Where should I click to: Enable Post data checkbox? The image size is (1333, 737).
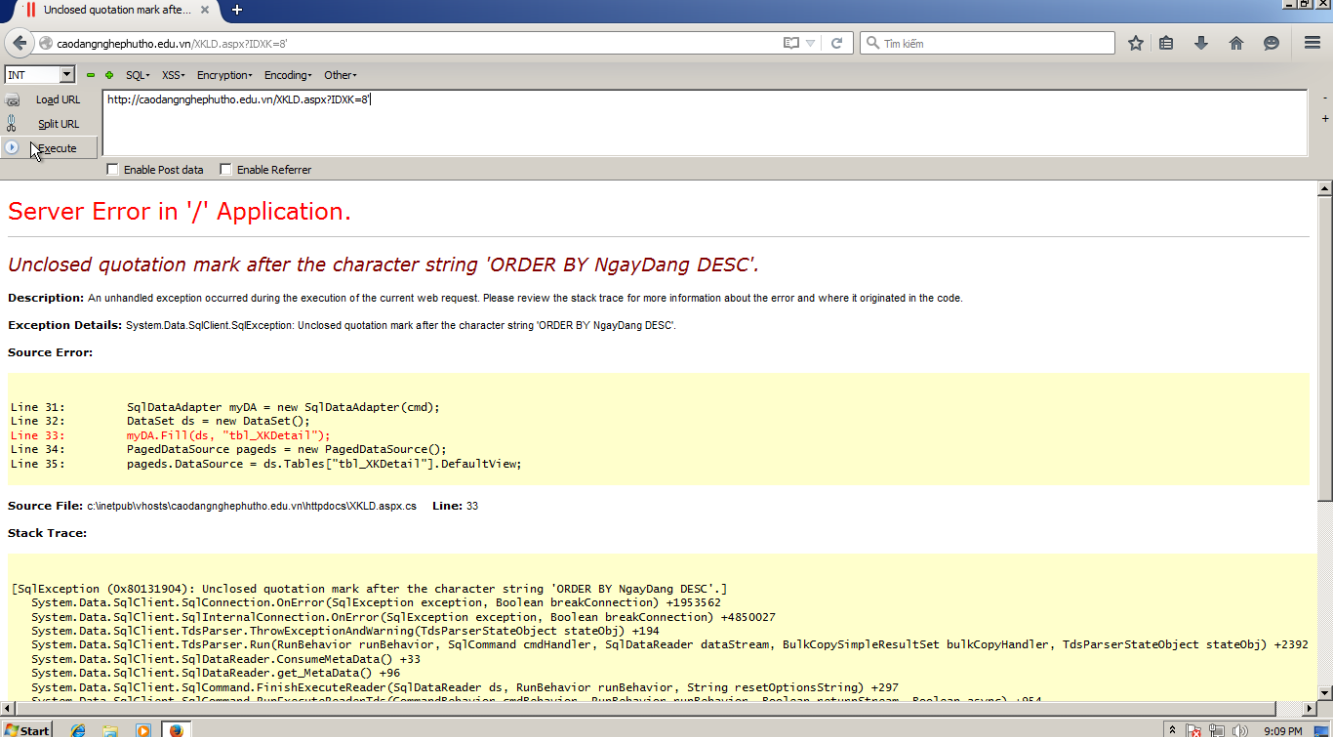click(112, 170)
